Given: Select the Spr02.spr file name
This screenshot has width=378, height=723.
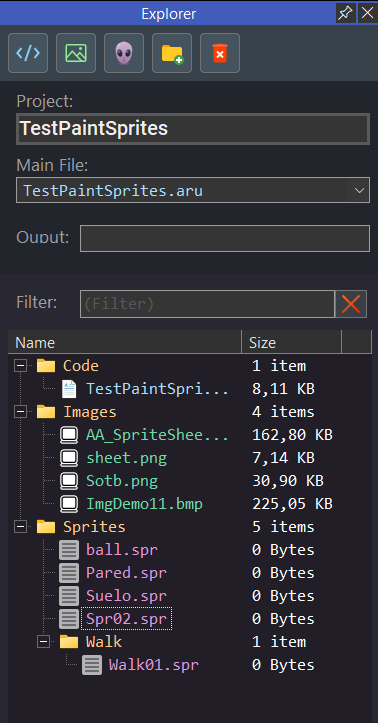Looking at the screenshot, I should tap(126, 619).
